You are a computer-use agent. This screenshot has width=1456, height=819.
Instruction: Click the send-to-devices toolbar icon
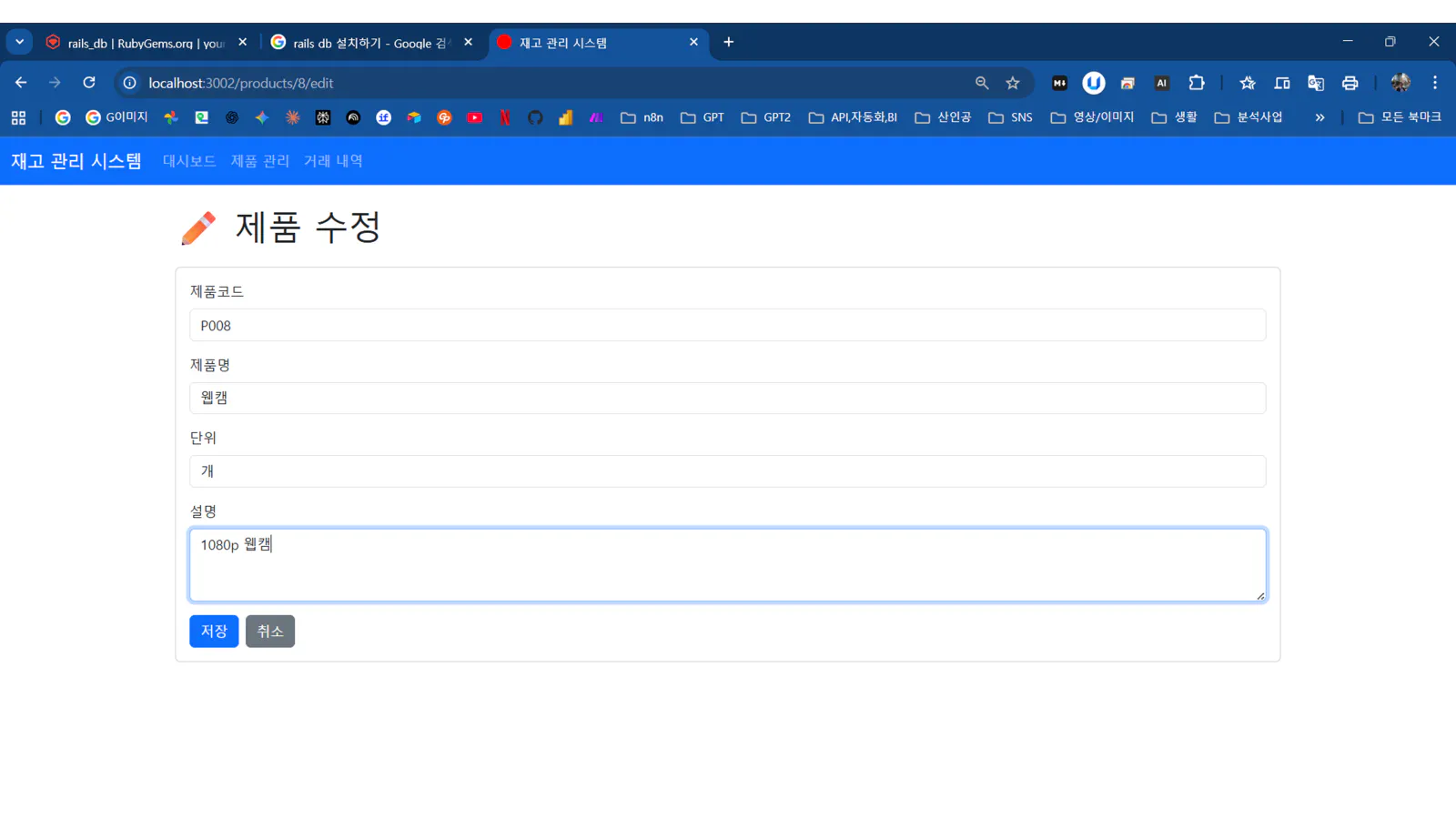coord(1281,82)
